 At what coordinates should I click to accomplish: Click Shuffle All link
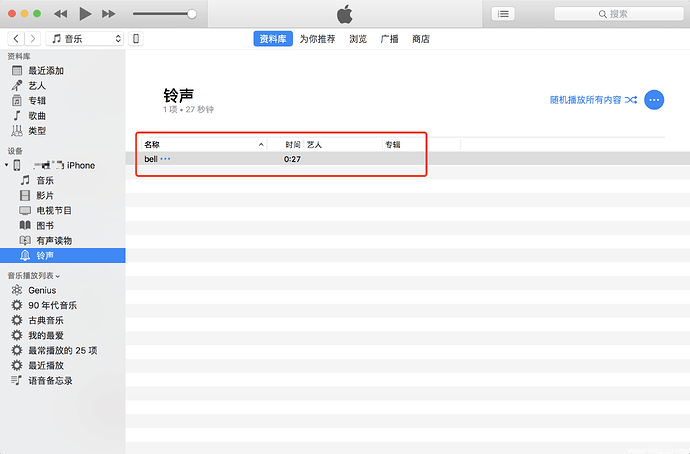click(593, 100)
